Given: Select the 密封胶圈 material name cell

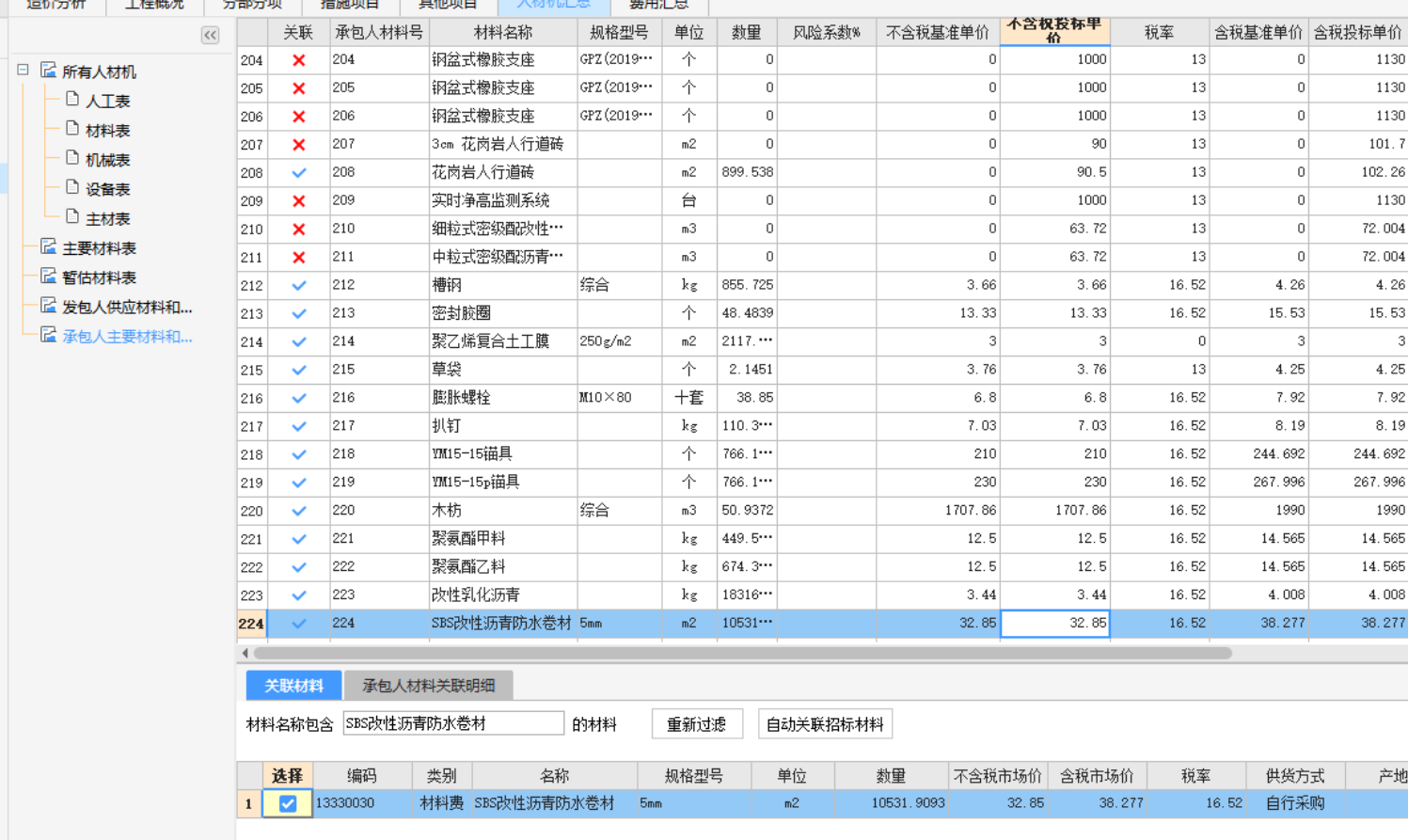Looking at the screenshot, I should (x=502, y=313).
